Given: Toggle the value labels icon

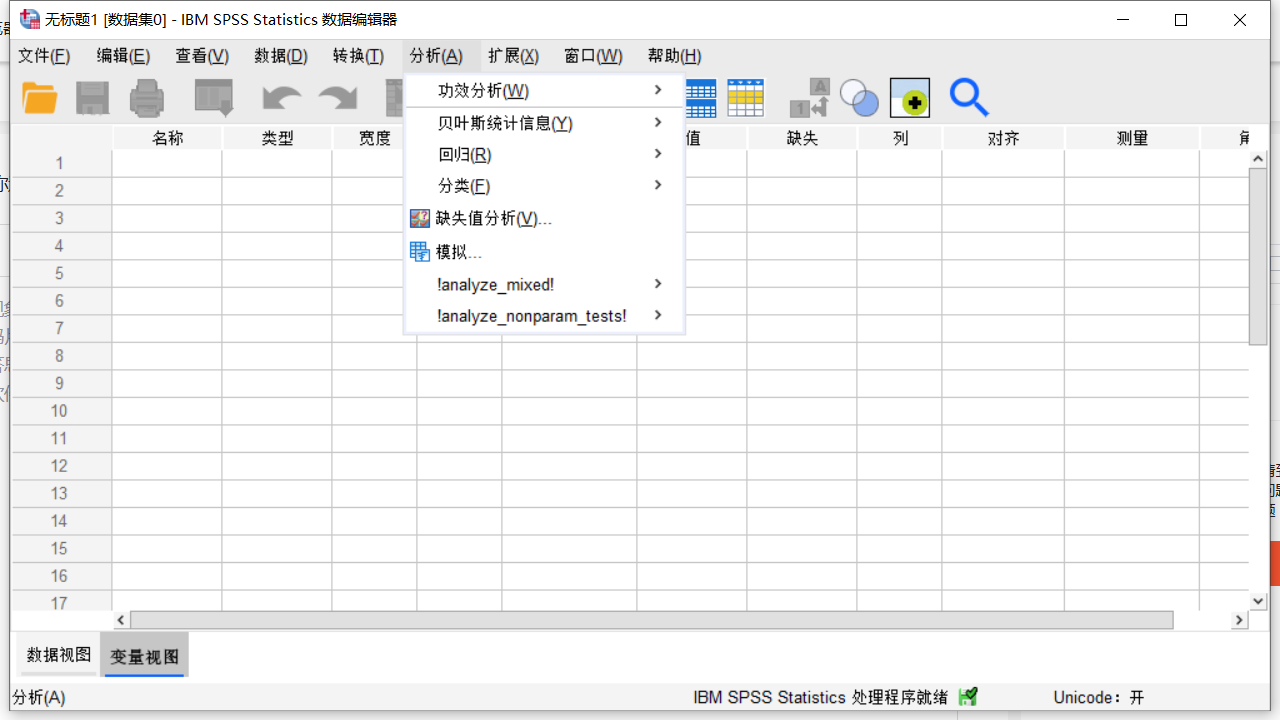Looking at the screenshot, I should 810,98.
